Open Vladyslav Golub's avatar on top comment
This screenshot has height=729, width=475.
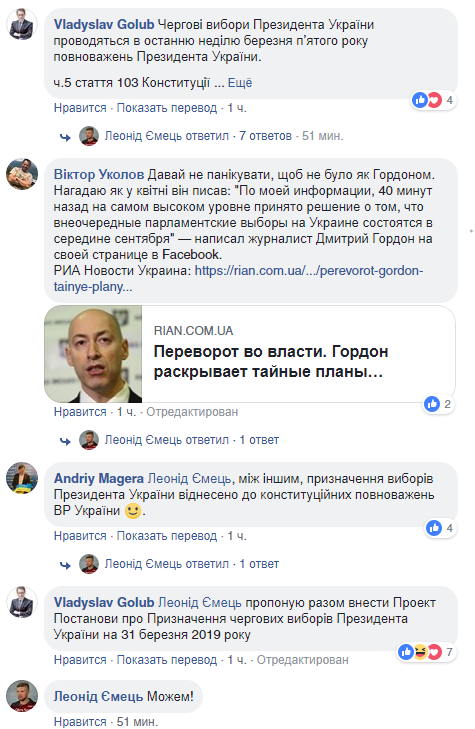click(21, 24)
